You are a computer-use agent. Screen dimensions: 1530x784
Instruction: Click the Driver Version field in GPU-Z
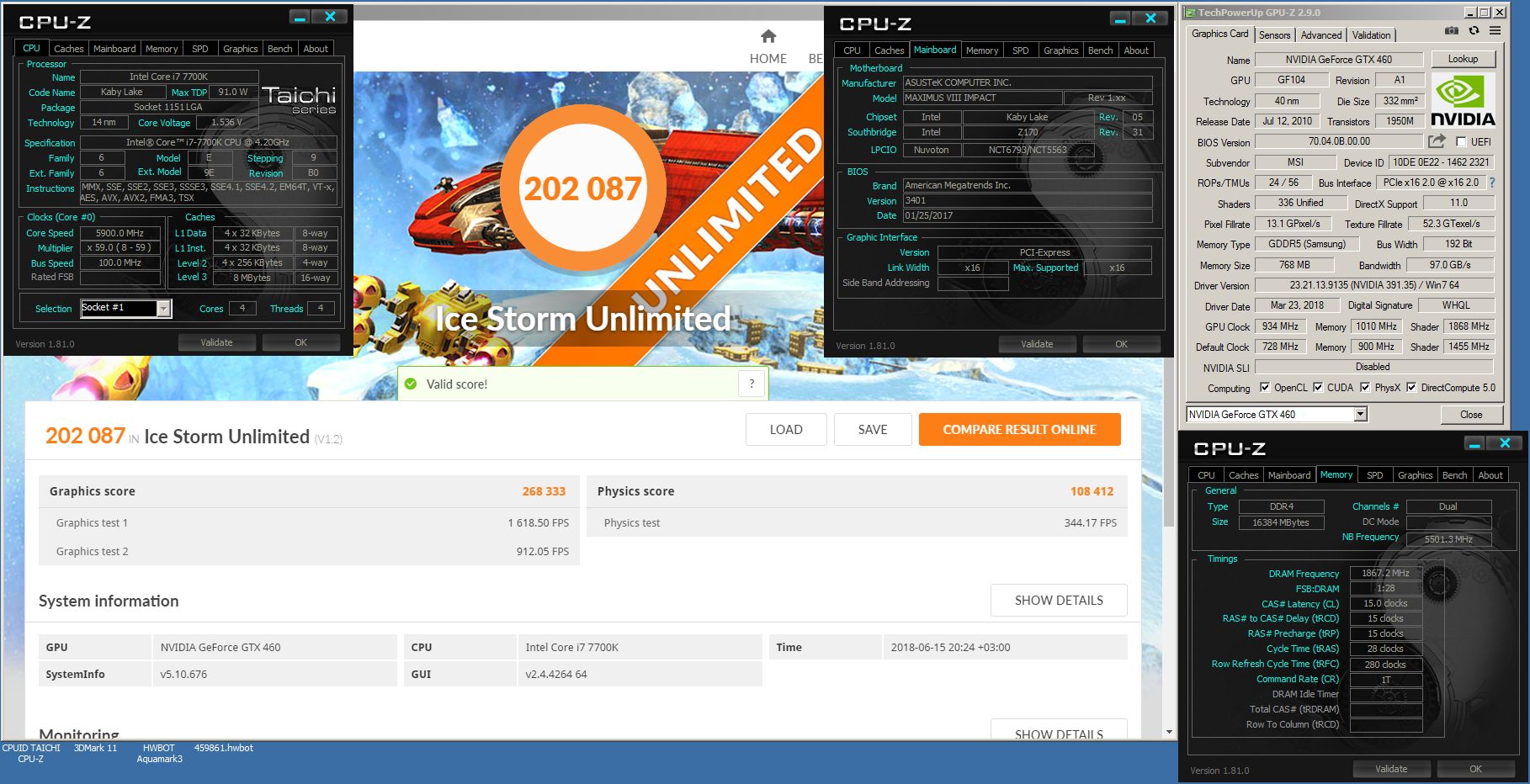(1374, 285)
